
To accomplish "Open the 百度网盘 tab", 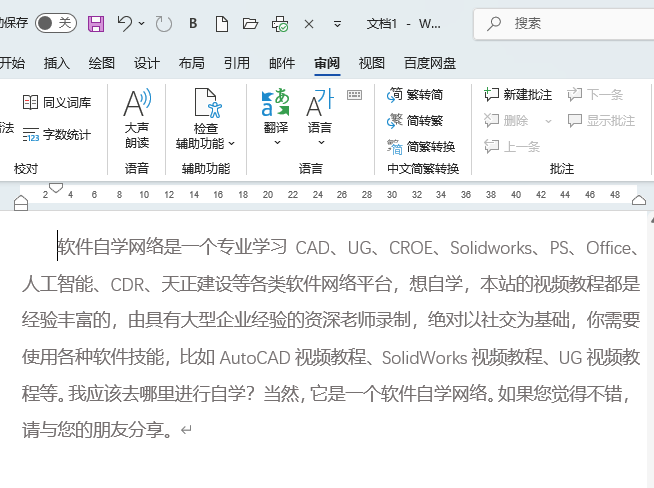I will (430, 63).
